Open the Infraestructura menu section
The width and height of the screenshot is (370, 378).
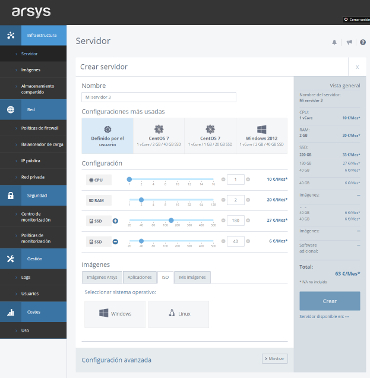click(33, 35)
